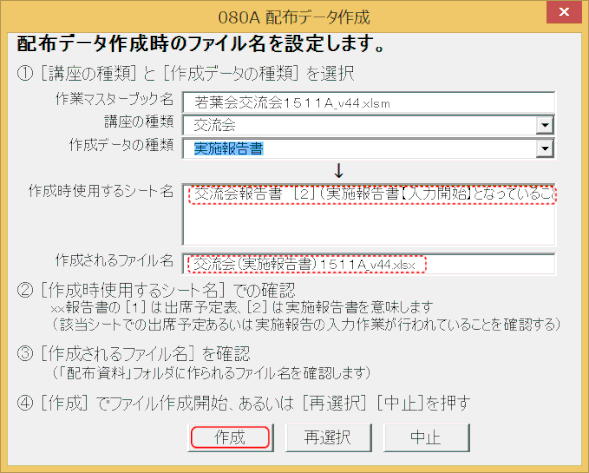Click step ③ を確認 instruction text
The width and height of the screenshot is (589, 473).
(133, 353)
